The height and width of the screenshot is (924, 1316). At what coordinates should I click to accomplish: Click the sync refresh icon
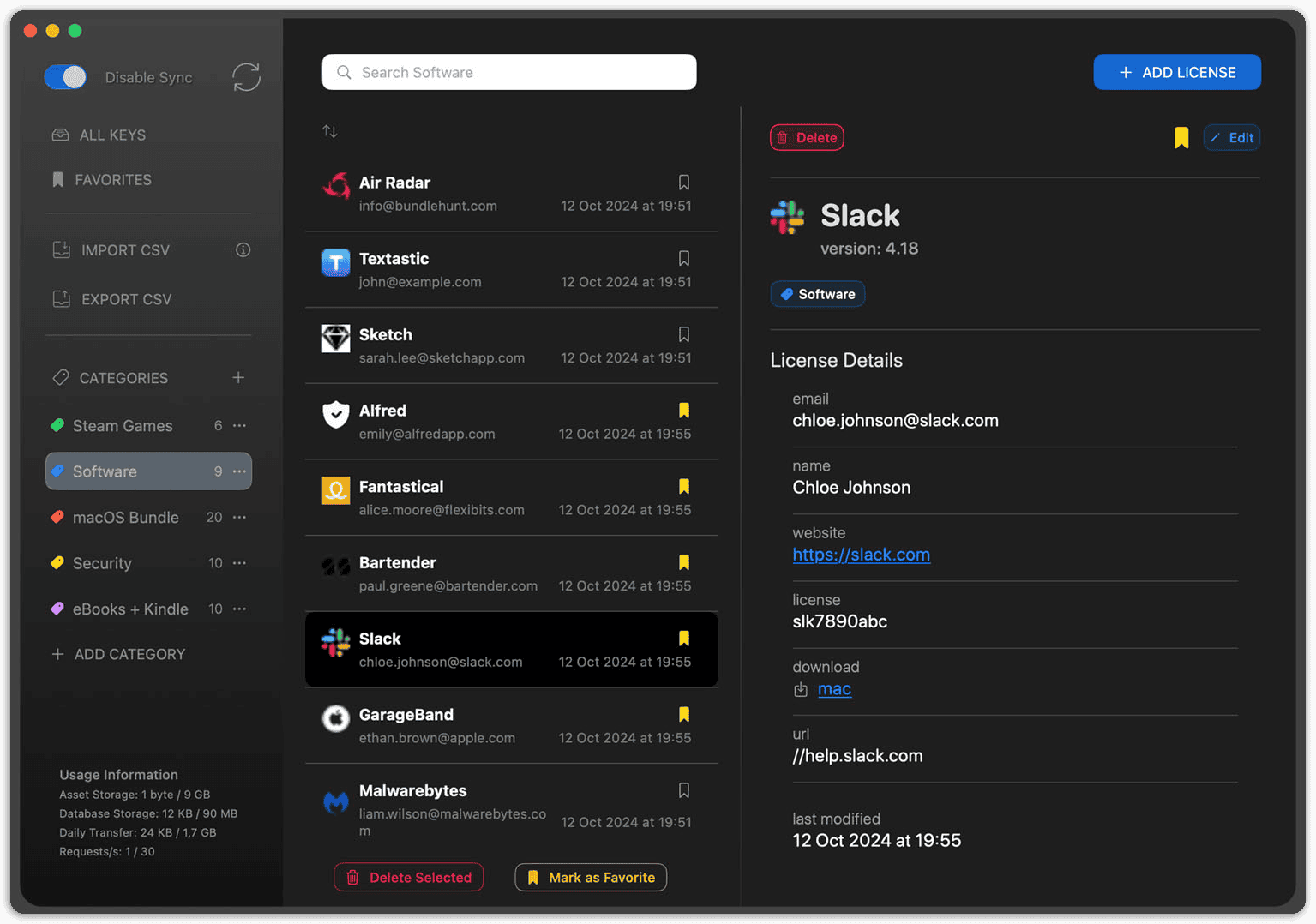[x=246, y=77]
